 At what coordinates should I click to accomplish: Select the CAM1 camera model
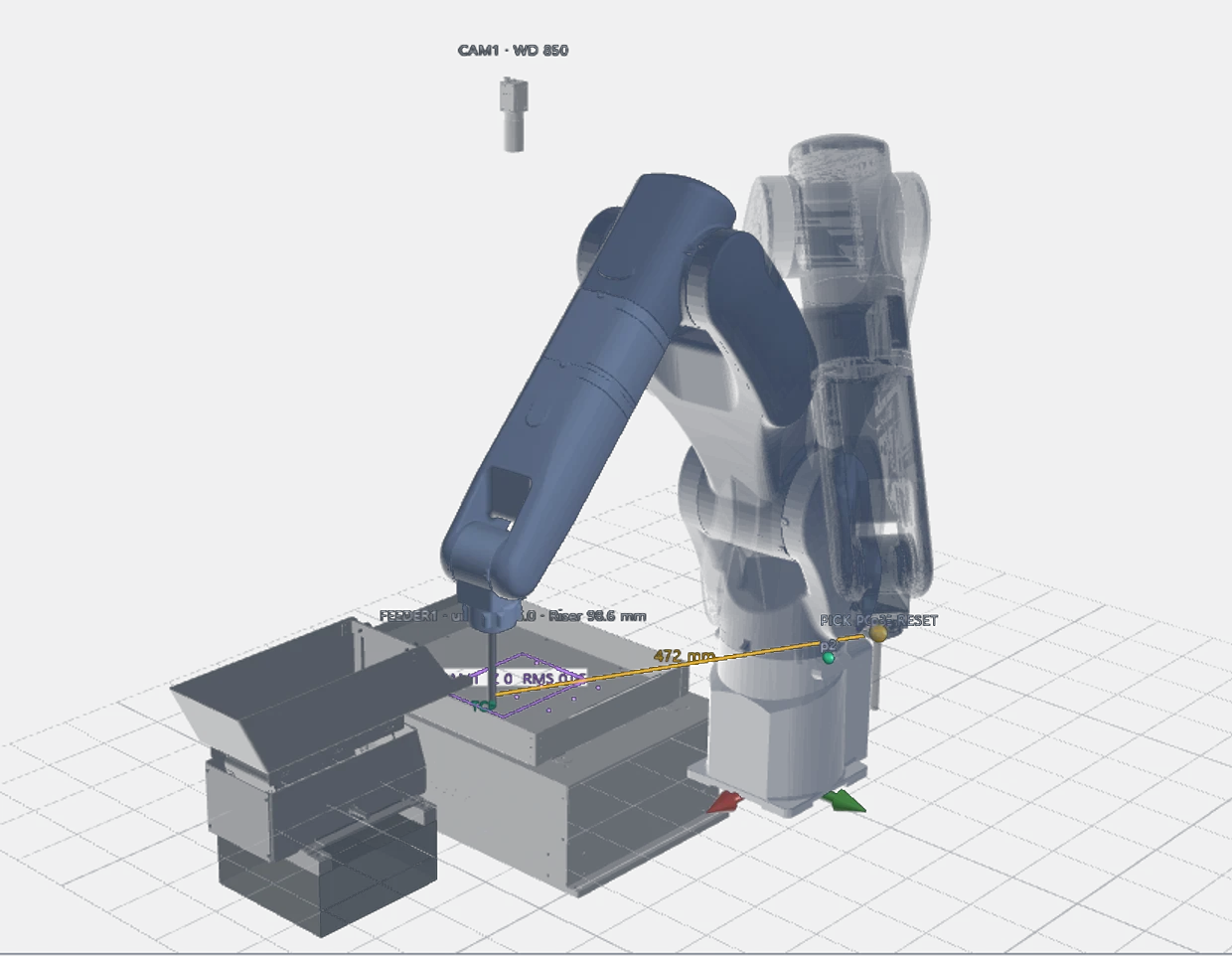tap(513, 113)
